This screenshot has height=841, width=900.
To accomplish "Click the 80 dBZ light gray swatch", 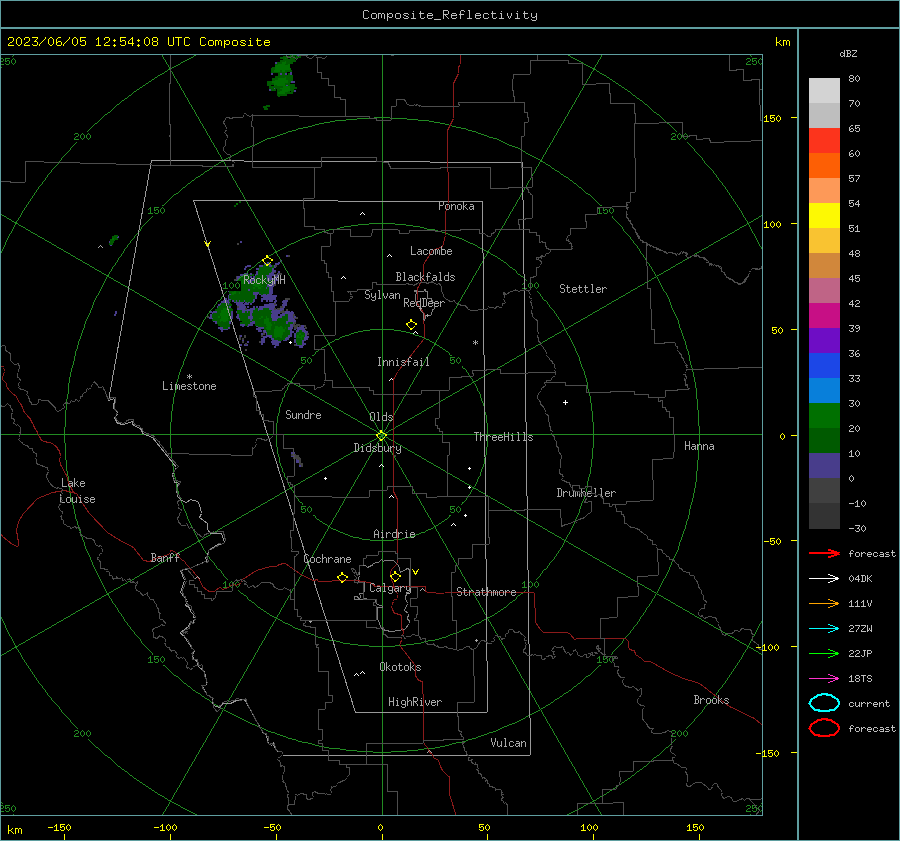I will [824, 91].
